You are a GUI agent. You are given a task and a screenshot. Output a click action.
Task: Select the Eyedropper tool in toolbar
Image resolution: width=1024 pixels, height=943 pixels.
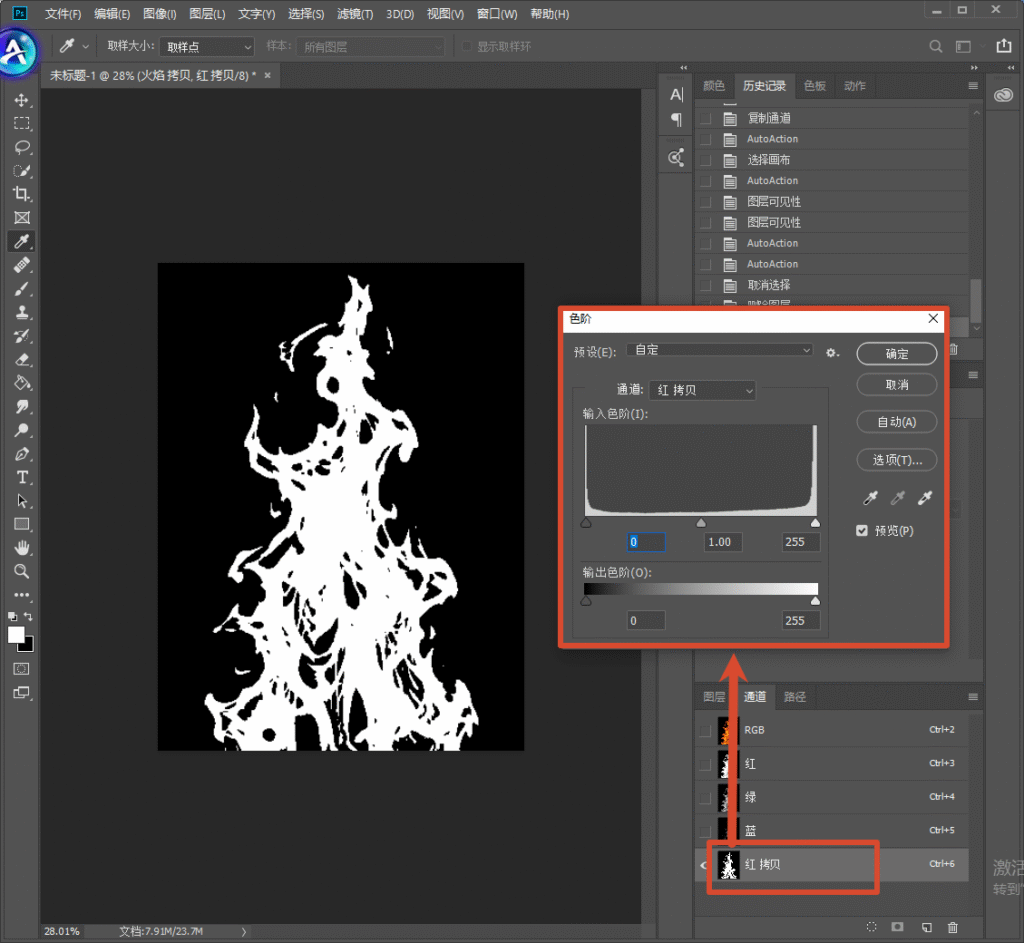click(x=22, y=242)
